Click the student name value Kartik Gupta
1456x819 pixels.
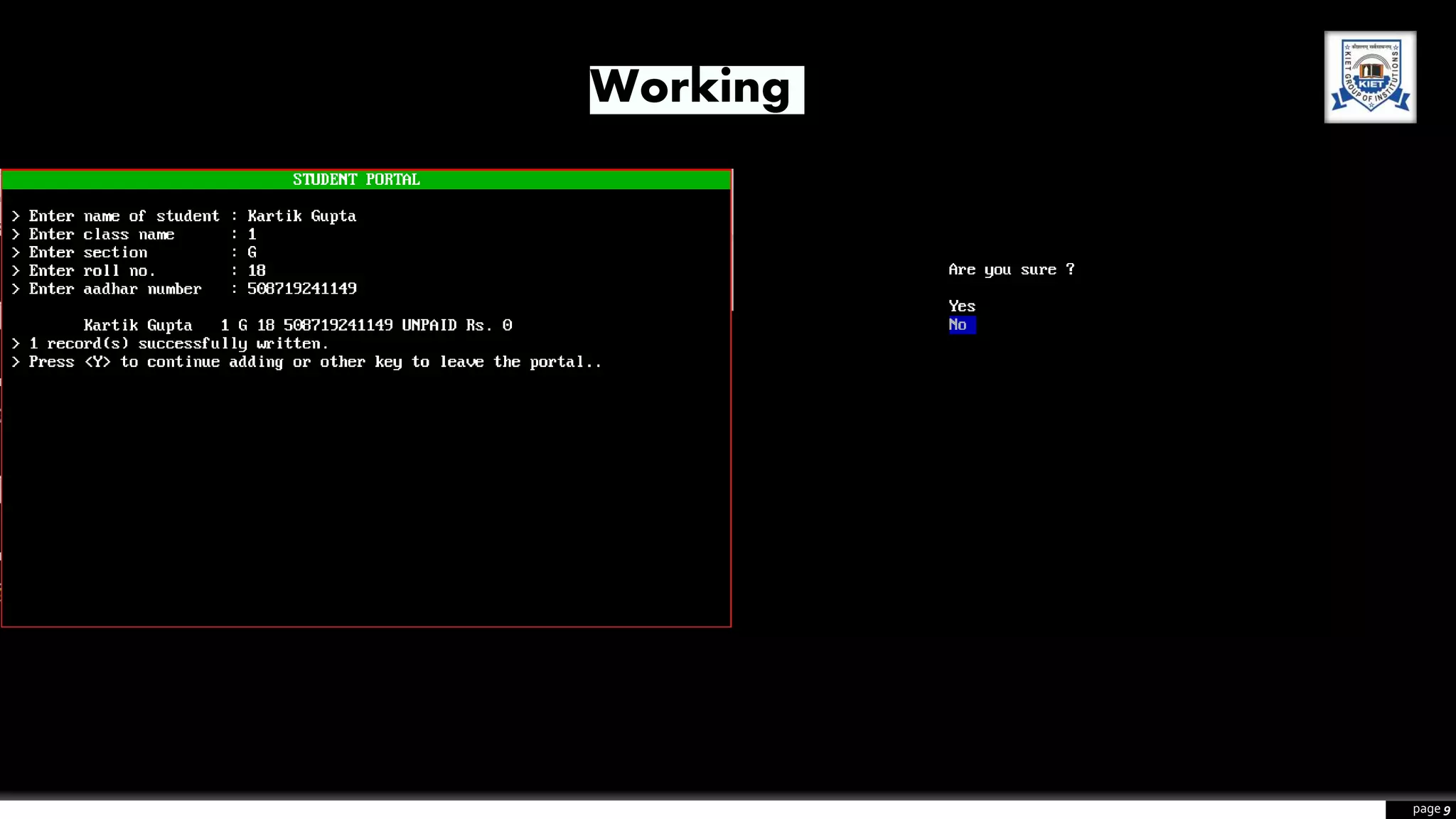(301, 216)
